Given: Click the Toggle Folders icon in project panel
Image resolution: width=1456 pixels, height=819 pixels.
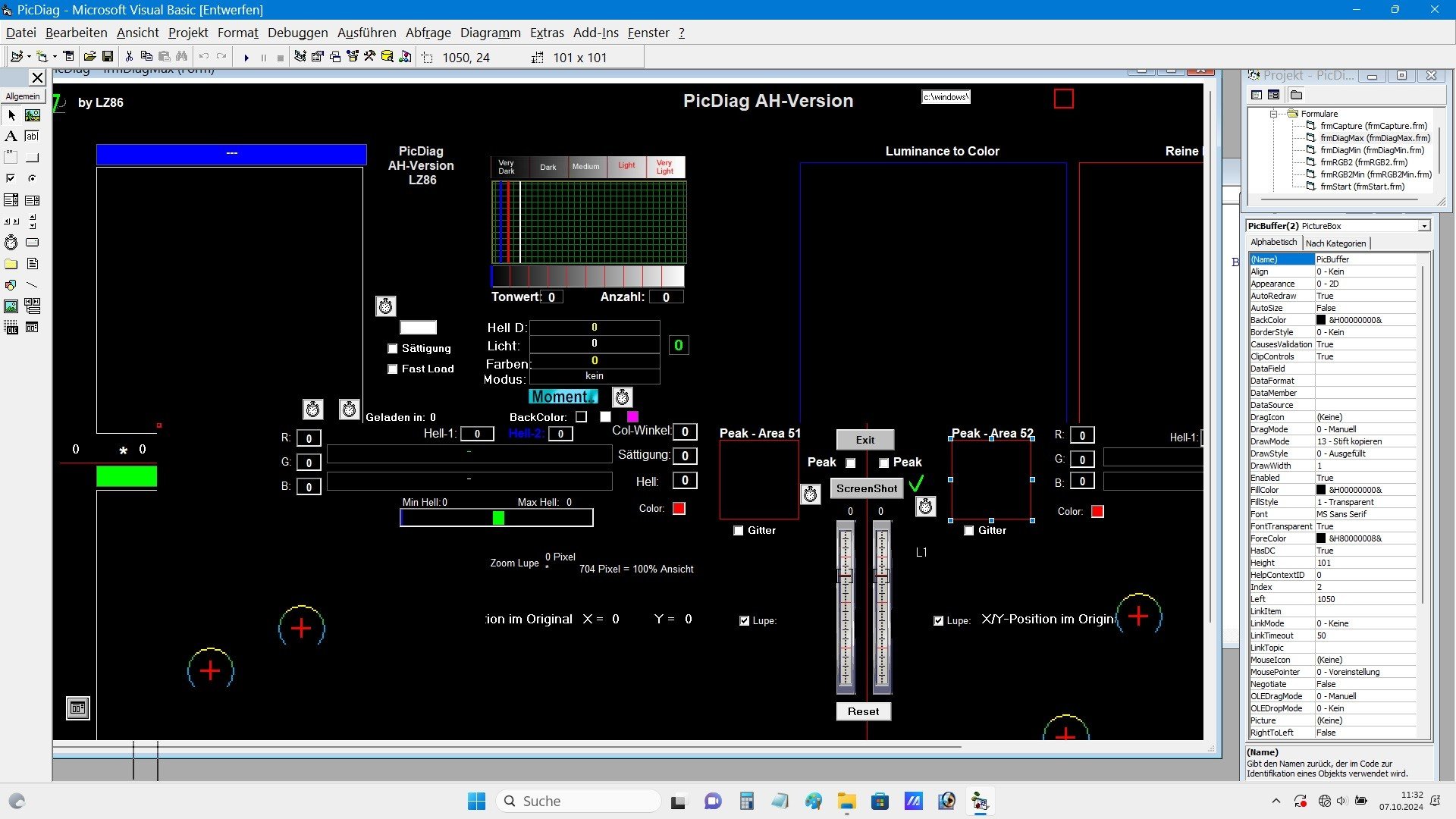Looking at the screenshot, I should 1297,95.
